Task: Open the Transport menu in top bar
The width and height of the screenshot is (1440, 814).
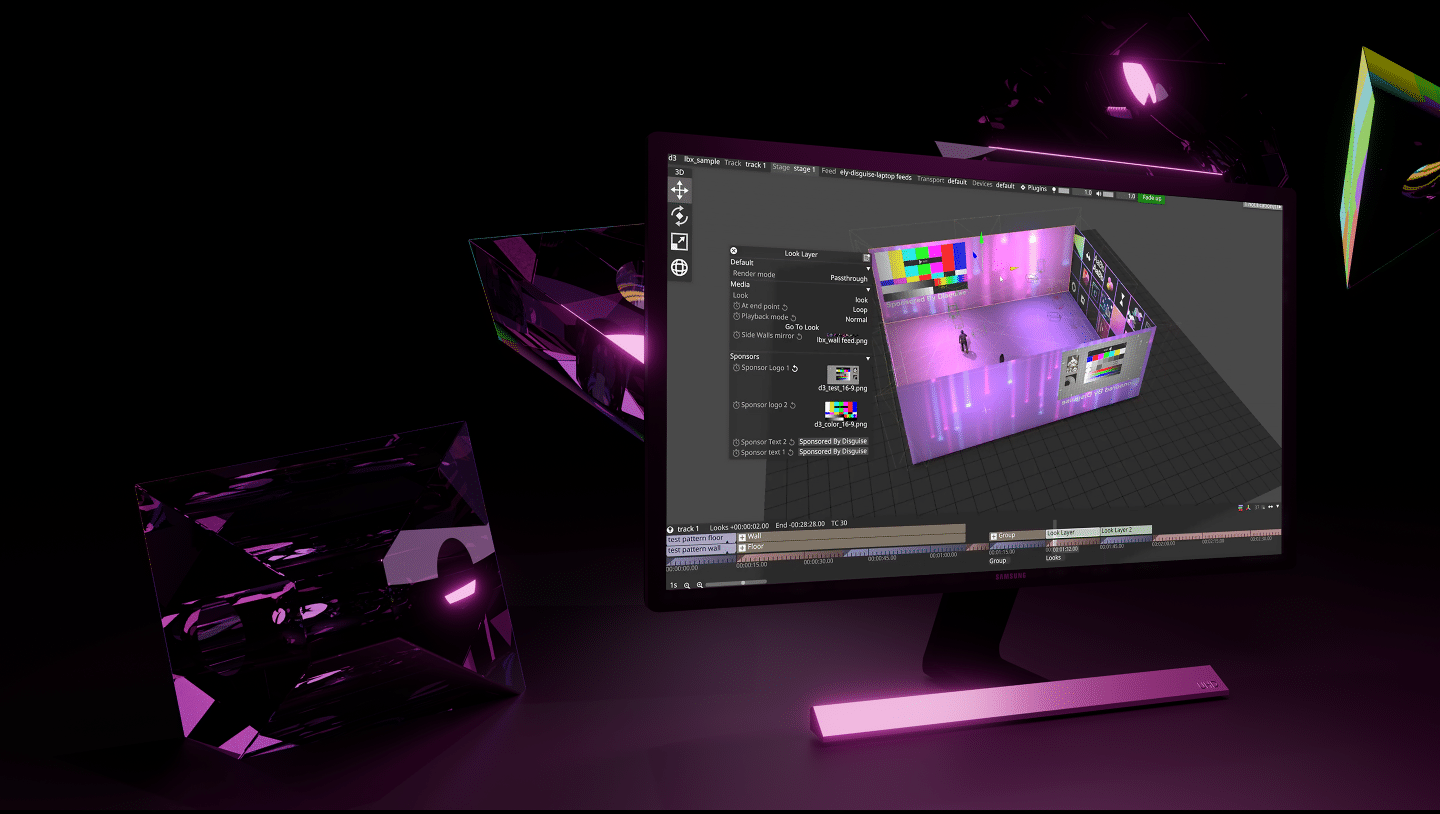Action: [942, 181]
